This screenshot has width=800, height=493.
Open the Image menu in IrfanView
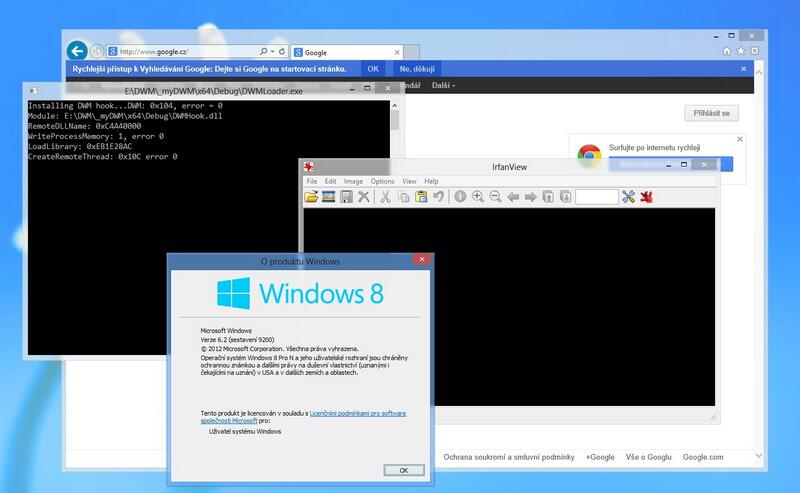coord(353,181)
